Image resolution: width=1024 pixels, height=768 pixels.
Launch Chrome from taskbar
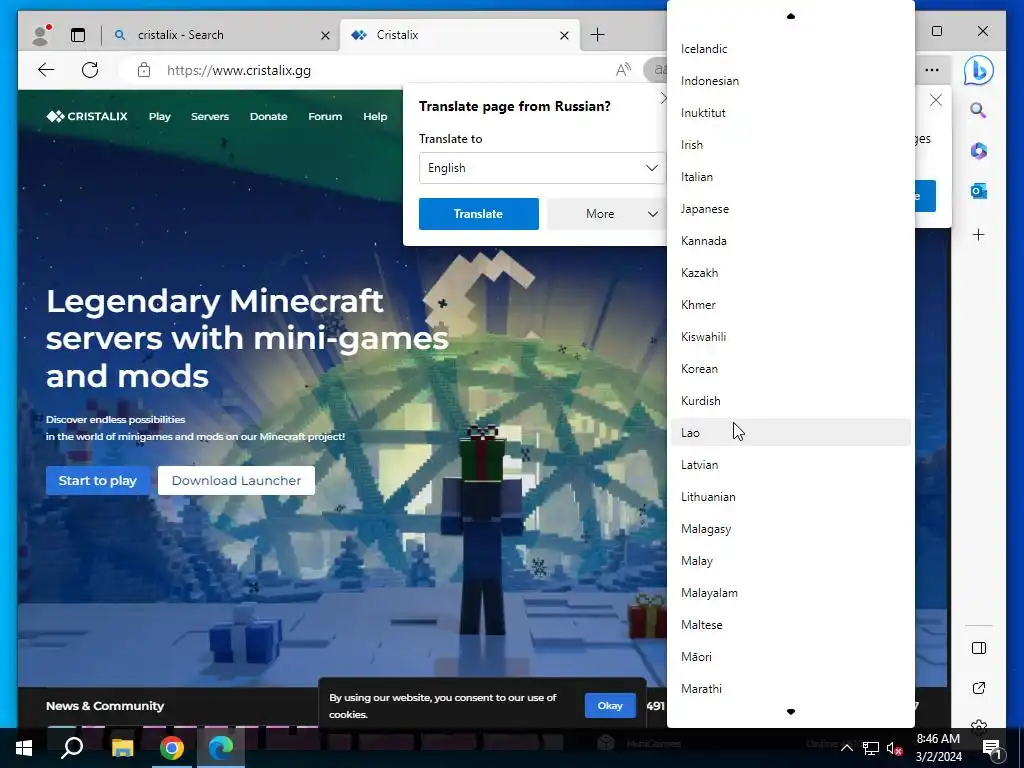(x=171, y=748)
